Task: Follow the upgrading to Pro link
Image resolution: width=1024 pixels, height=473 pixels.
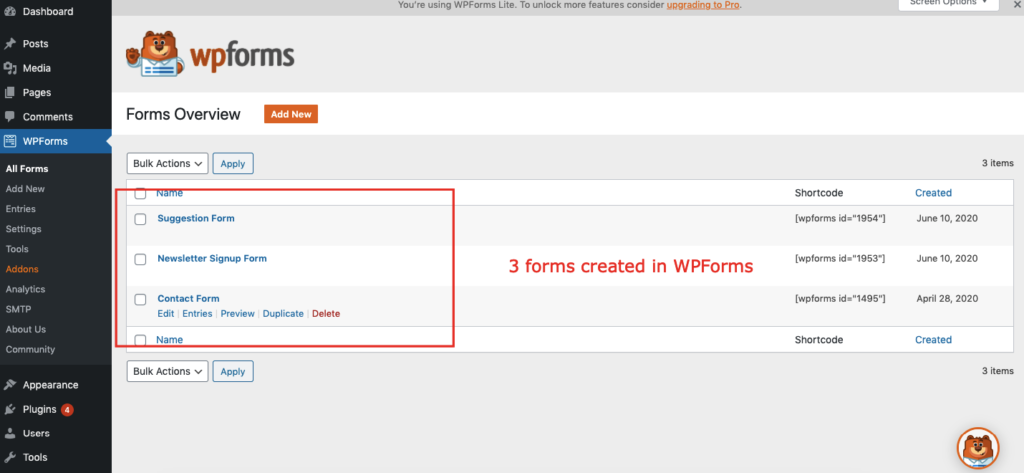Action: [x=703, y=5]
